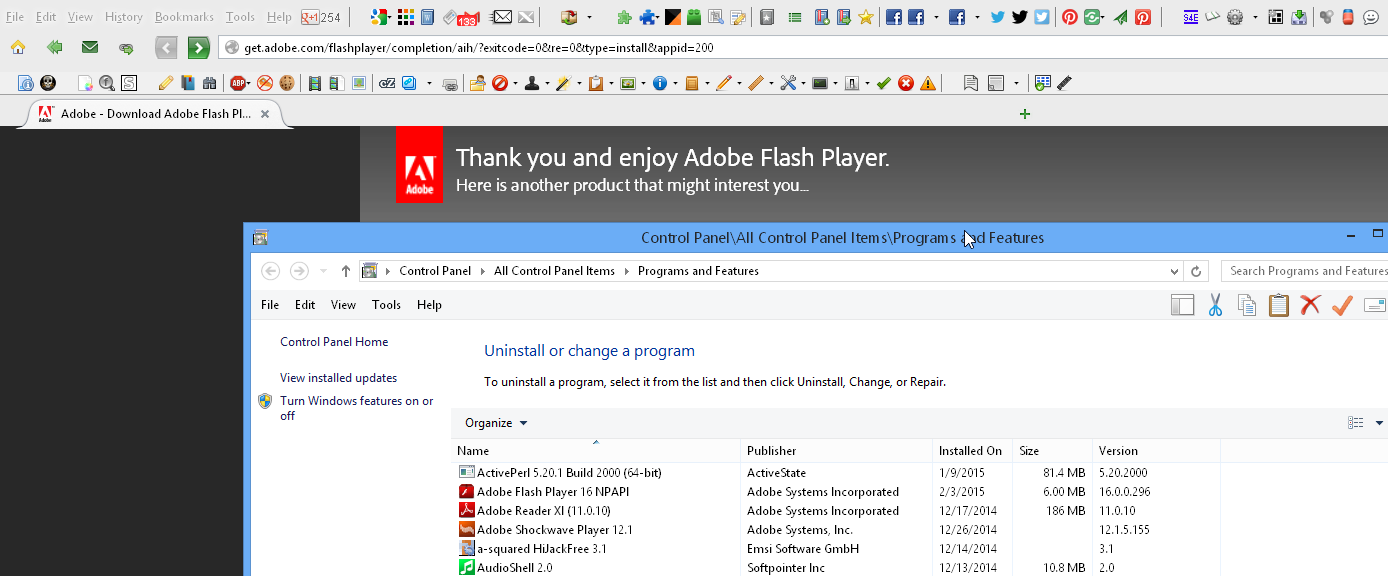The width and height of the screenshot is (1388, 576).
Task: Click the Search Programs and Features box
Action: 1304,271
